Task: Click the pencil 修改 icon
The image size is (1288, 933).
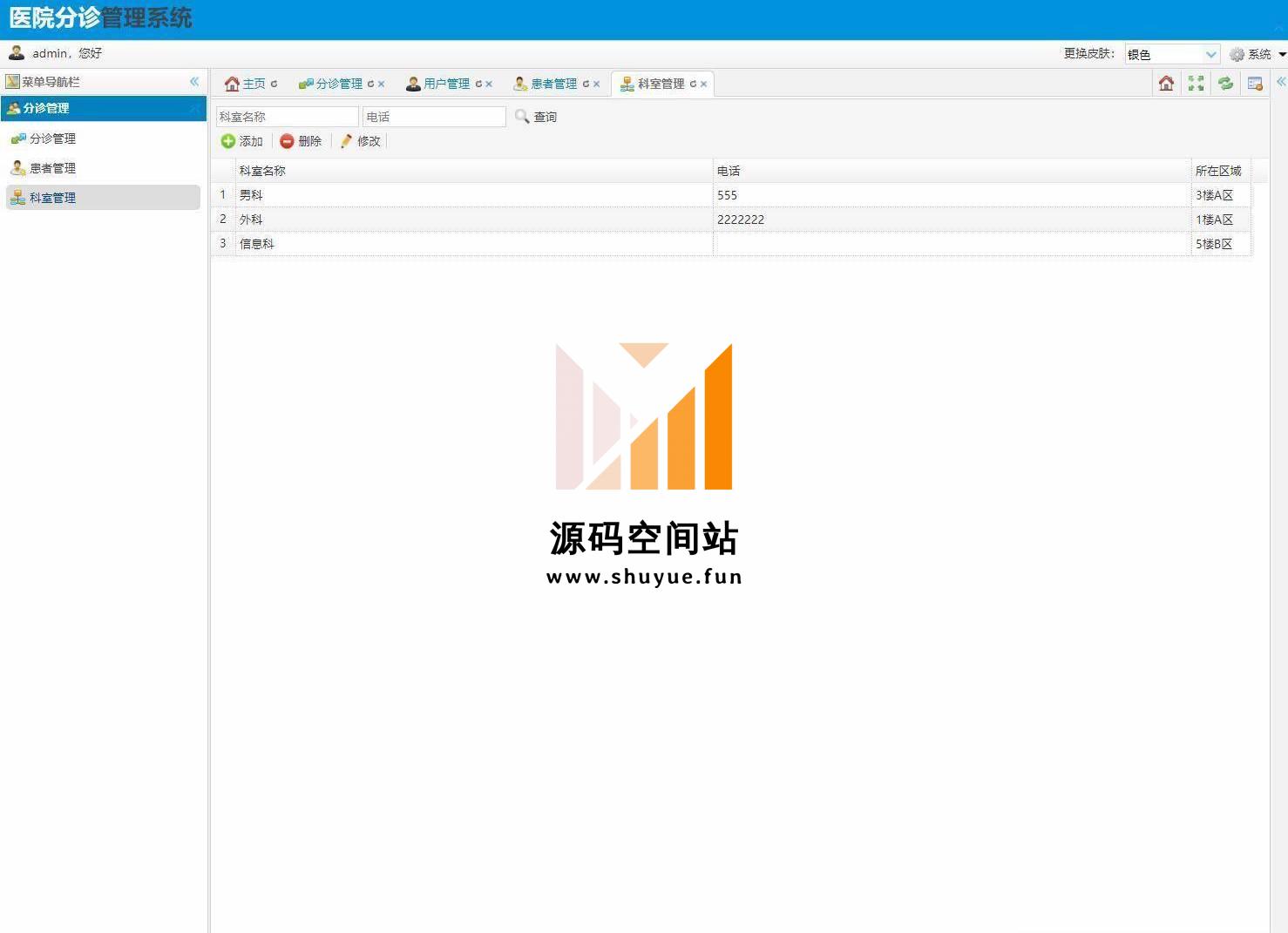Action: point(346,141)
